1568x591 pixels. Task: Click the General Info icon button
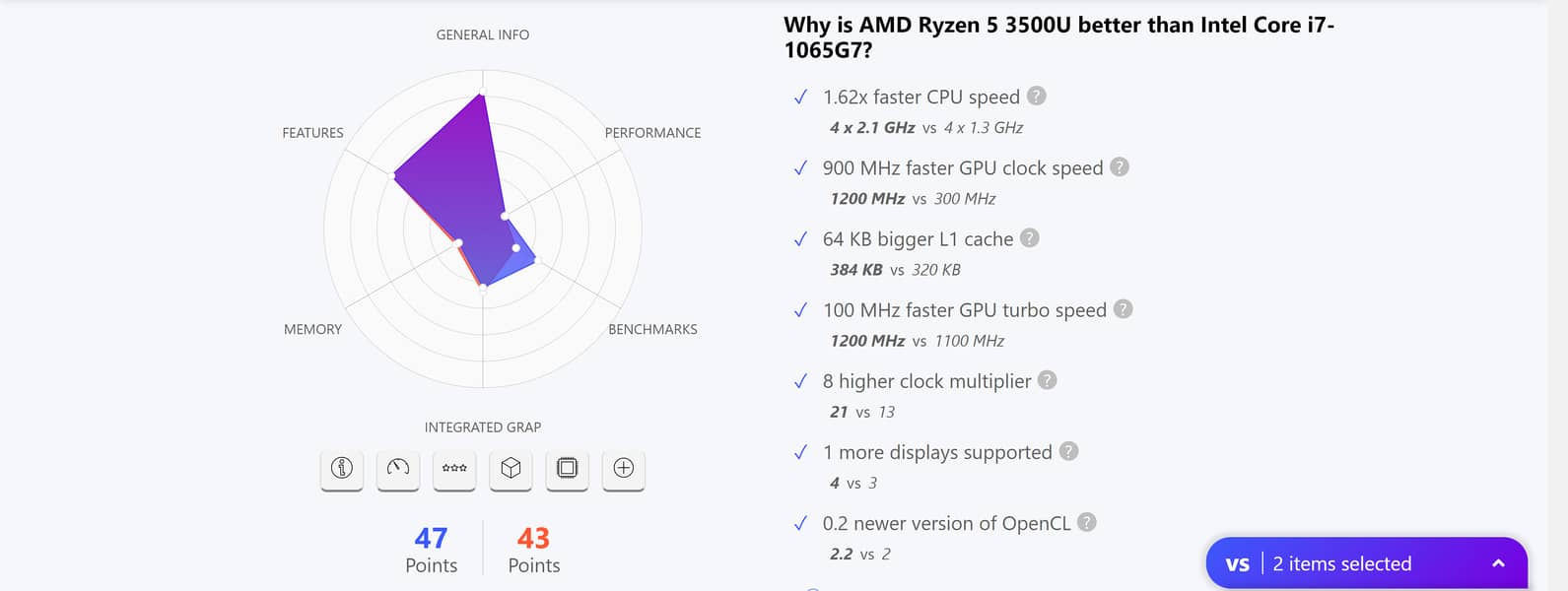[342, 469]
